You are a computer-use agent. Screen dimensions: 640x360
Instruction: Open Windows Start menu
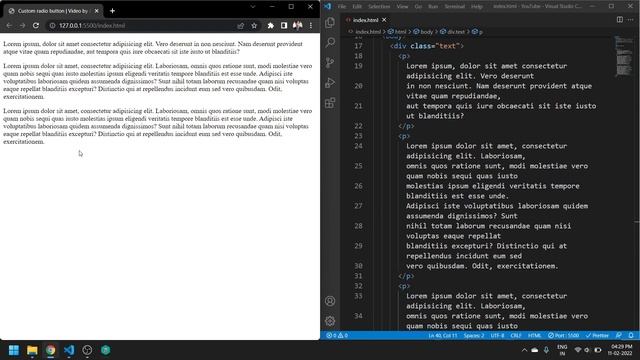coord(14,350)
